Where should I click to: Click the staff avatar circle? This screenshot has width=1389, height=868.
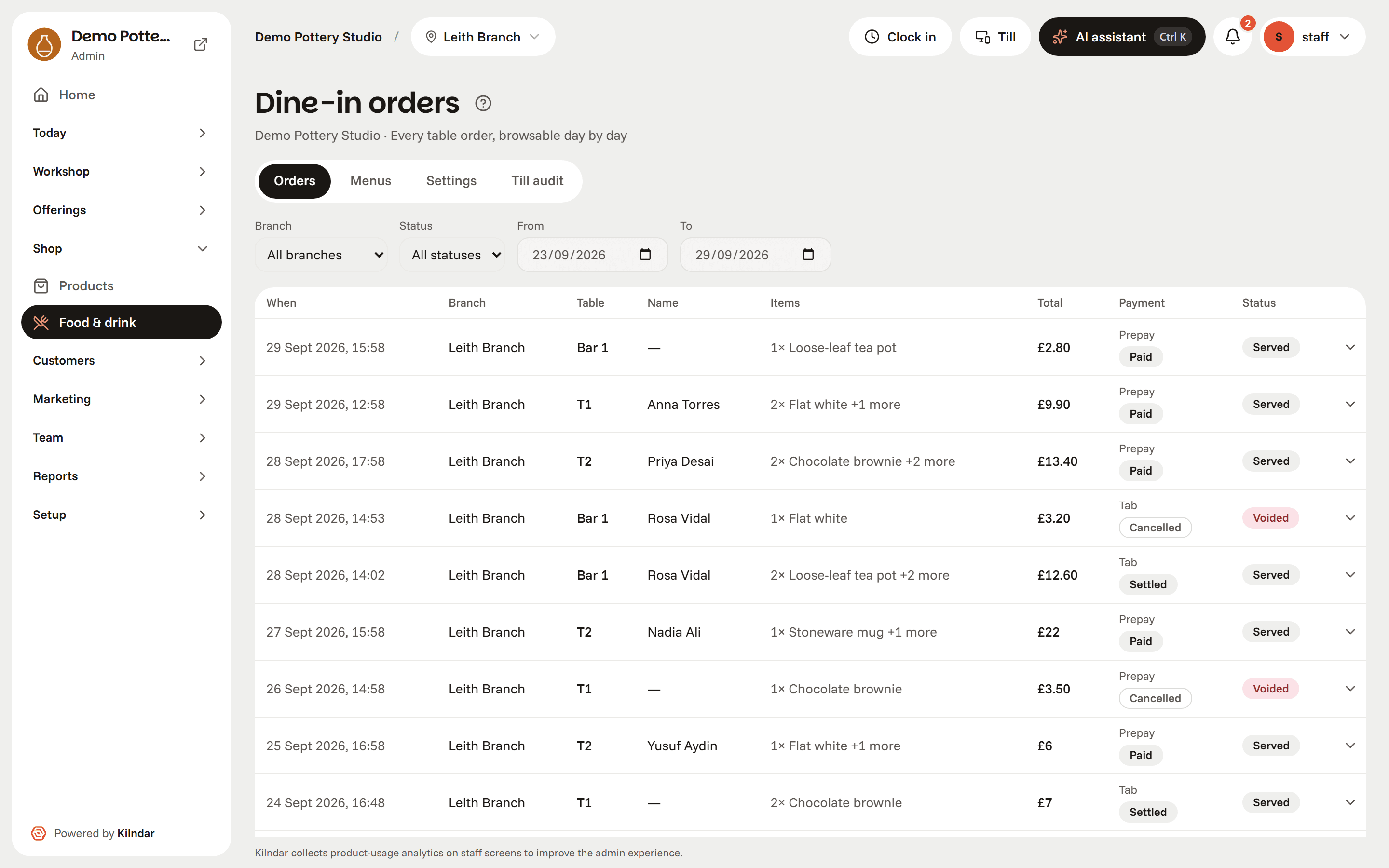(1279, 37)
